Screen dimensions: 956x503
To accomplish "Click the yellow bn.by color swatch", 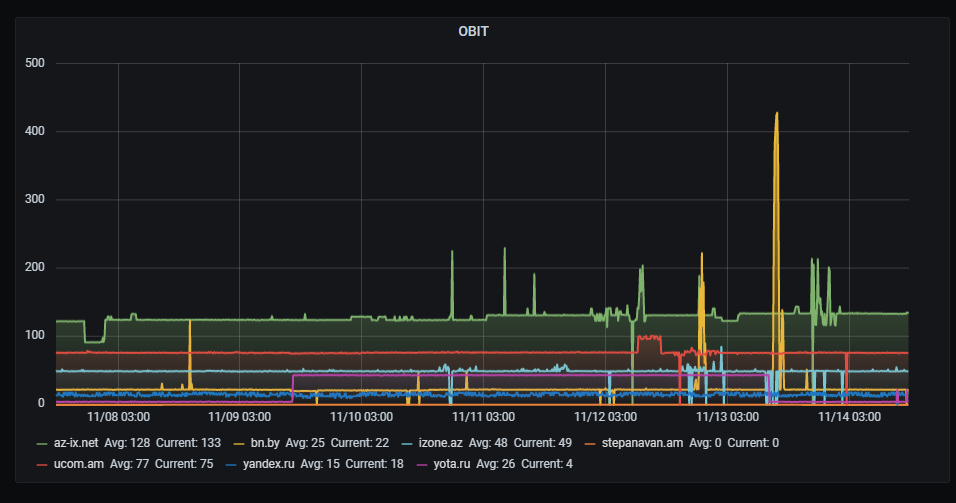I will [x=239, y=444].
